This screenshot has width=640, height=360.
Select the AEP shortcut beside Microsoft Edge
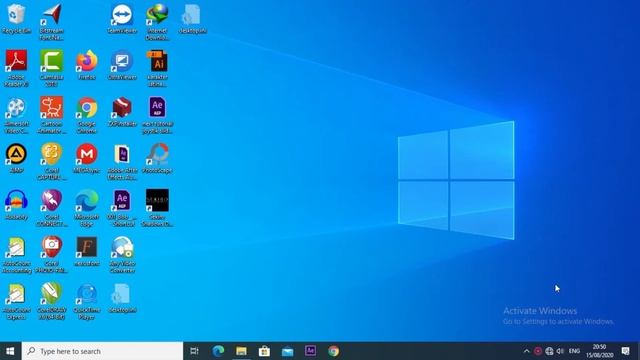[x=122, y=208]
